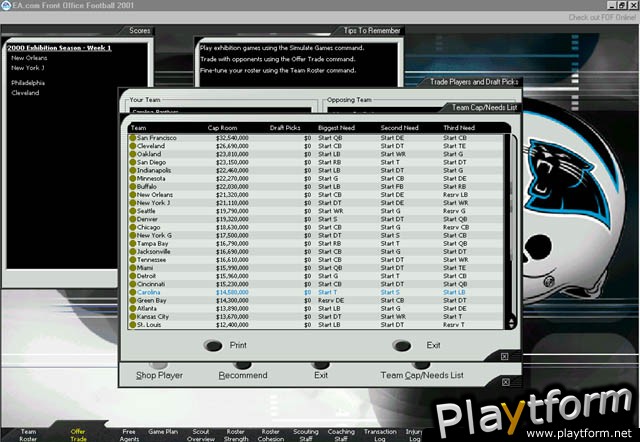Click the Biggest Need column header
The image size is (640, 442).
[x=336, y=128]
